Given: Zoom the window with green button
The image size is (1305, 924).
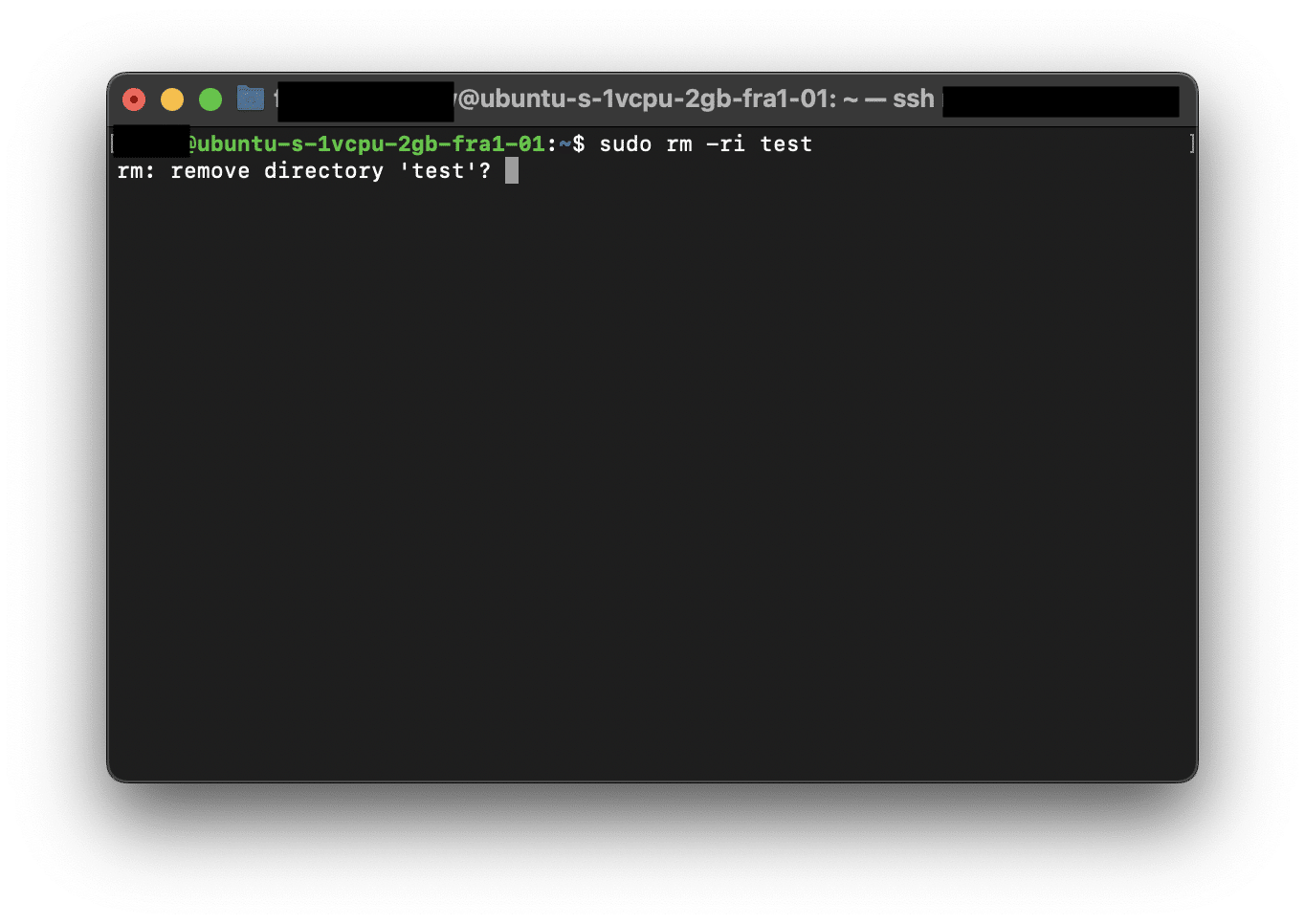Looking at the screenshot, I should (210, 99).
